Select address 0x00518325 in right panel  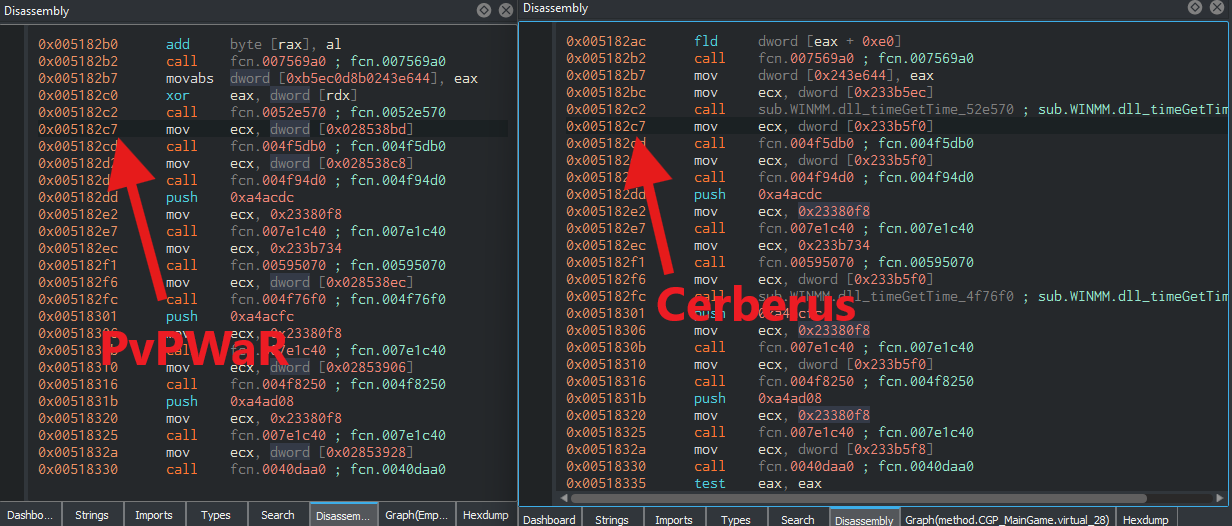(606, 432)
